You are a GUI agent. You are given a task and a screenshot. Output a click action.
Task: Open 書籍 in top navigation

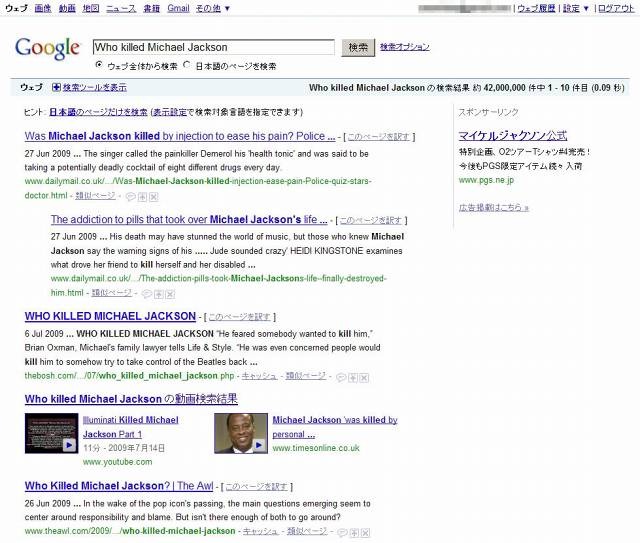point(151,8)
